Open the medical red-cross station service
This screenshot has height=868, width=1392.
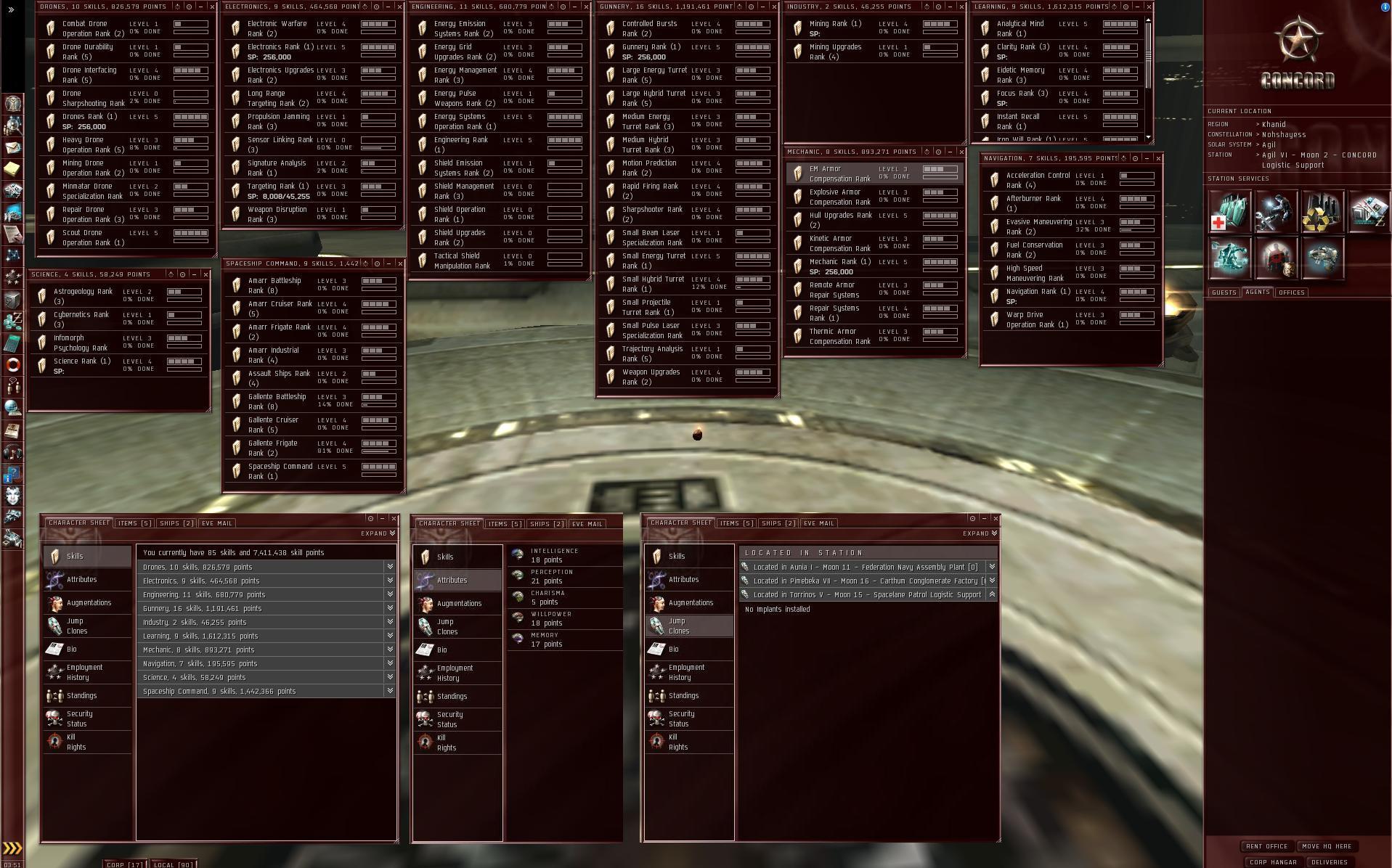[x=1229, y=211]
